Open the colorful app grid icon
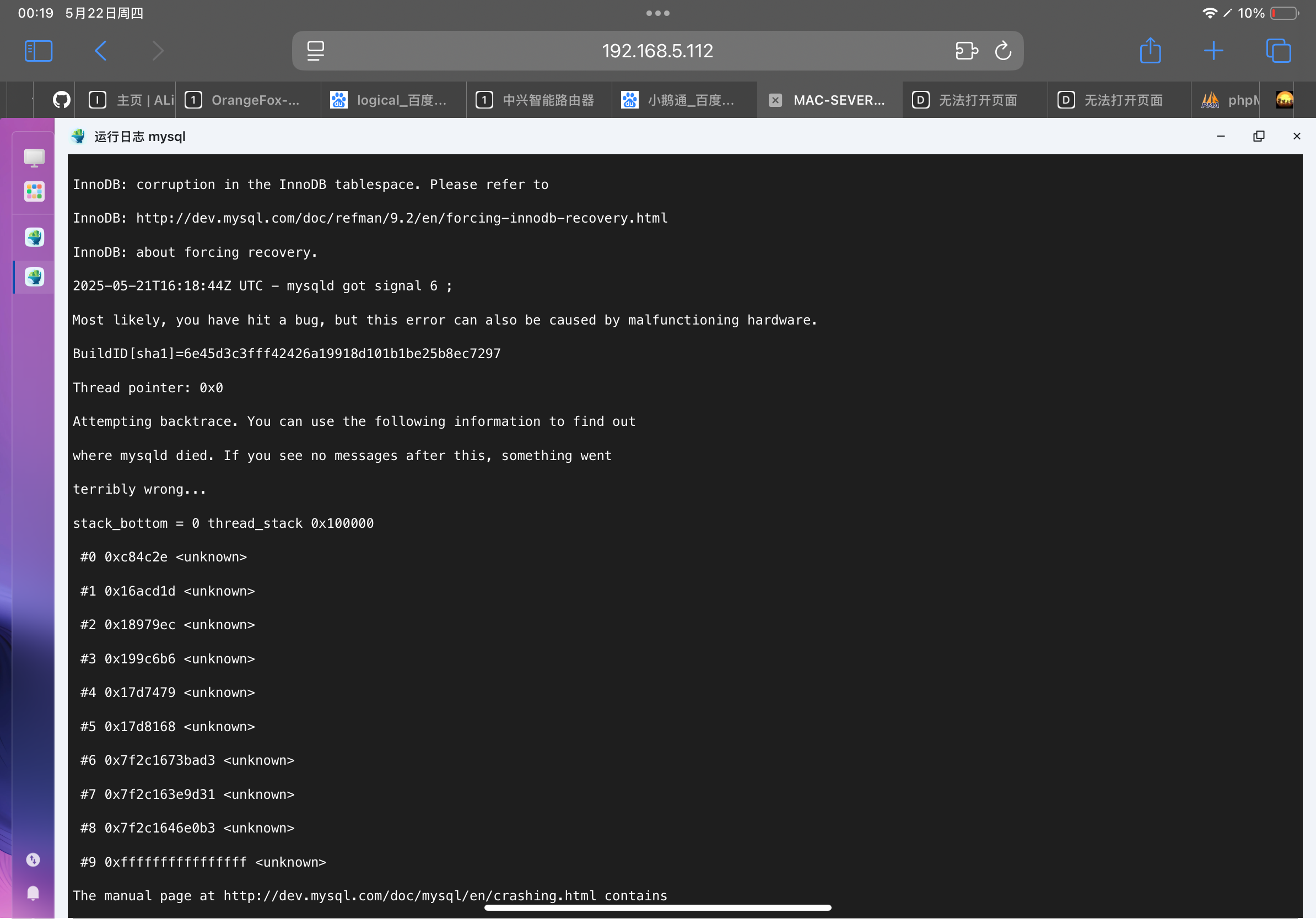This screenshot has width=1316, height=919. click(34, 191)
